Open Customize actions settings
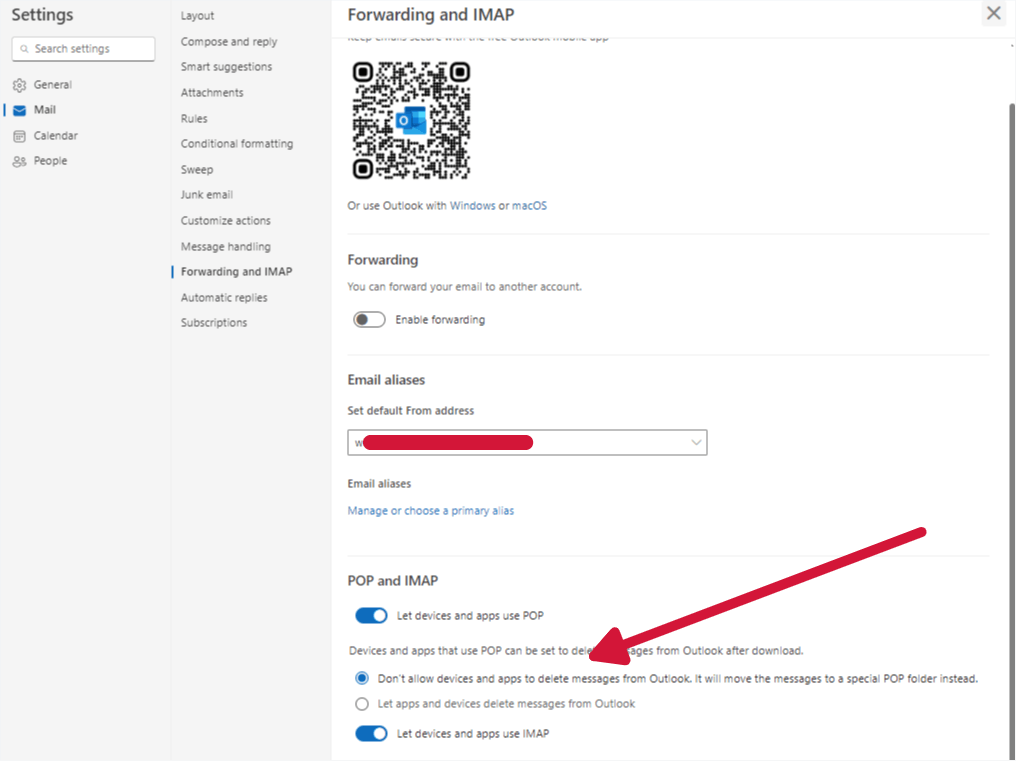1016x761 pixels. pyautogui.click(x=225, y=220)
